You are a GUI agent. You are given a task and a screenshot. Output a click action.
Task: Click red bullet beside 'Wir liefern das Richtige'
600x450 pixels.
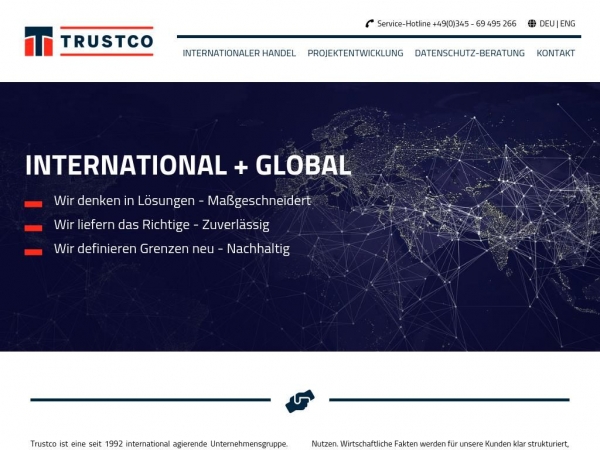(33, 227)
